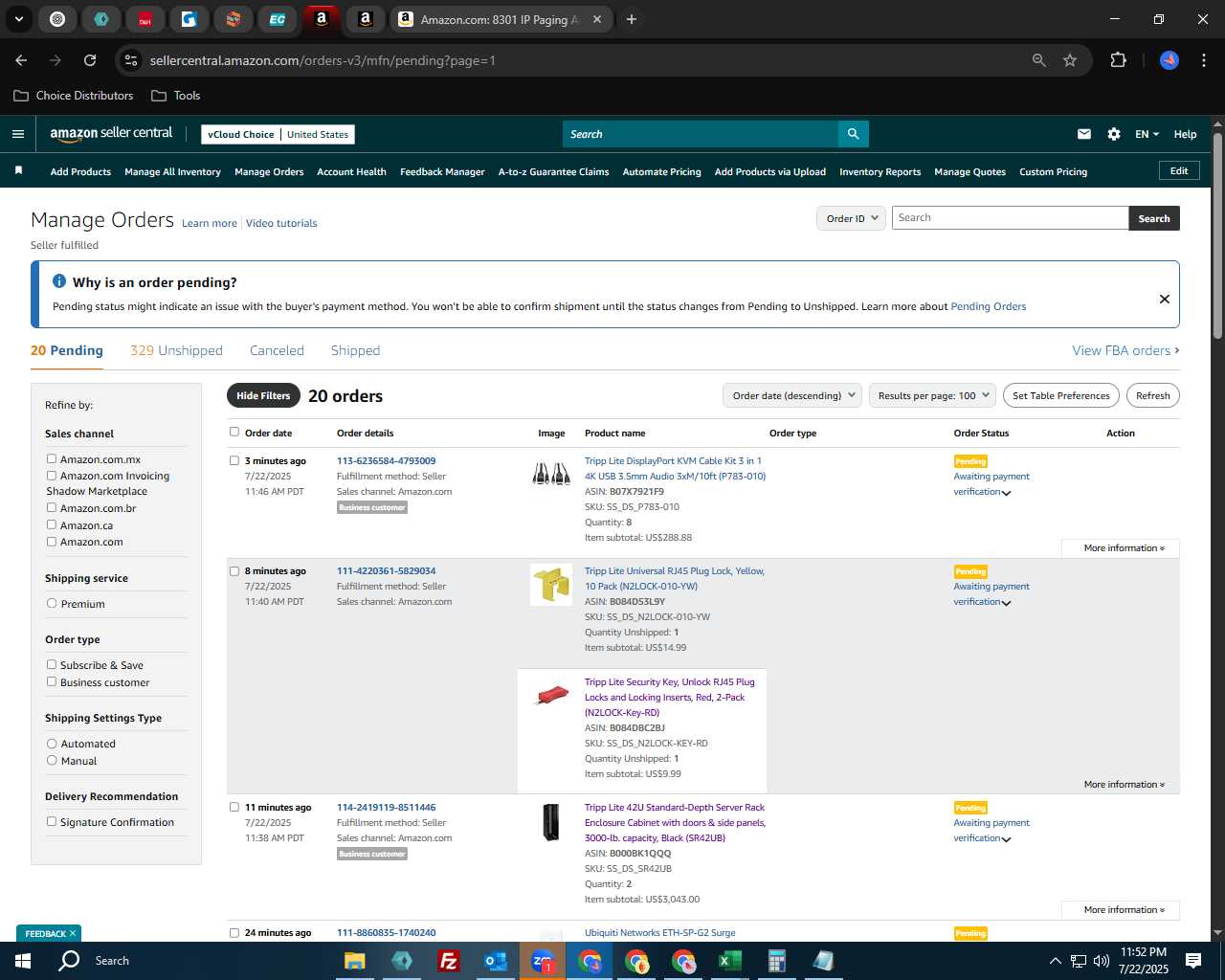This screenshot has width=1225, height=980.
Task: Check the Subscribe & Save order type
Action: [x=52, y=664]
